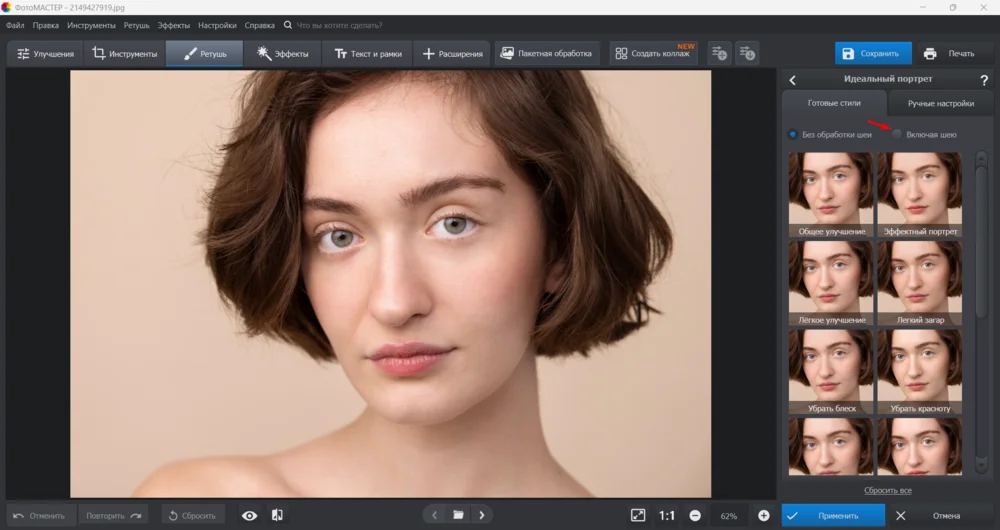
Task: Open the file browser folder icon
Action: (458, 515)
